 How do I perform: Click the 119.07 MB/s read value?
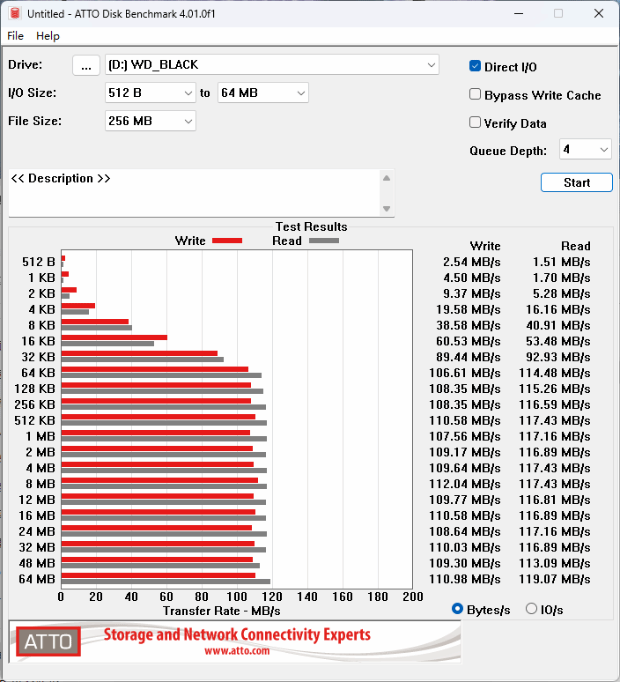pyautogui.click(x=554, y=579)
